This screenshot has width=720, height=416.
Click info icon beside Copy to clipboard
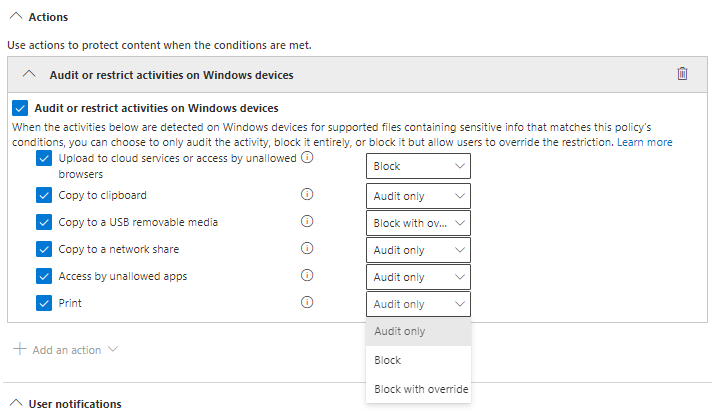pos(308,195)
